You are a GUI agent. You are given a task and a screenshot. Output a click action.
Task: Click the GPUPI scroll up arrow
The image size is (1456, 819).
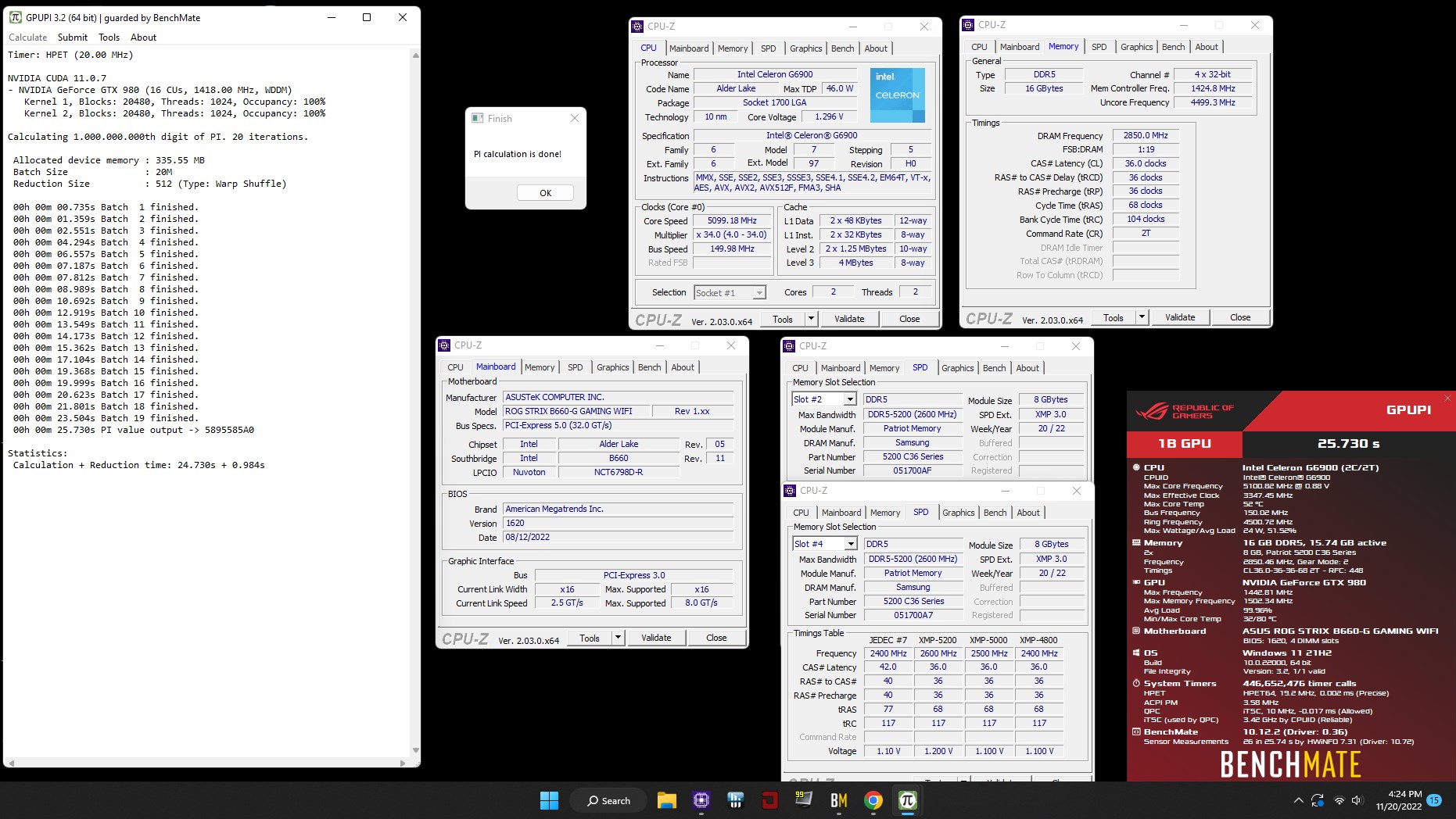pyautogui.click(x=415, y=55)
